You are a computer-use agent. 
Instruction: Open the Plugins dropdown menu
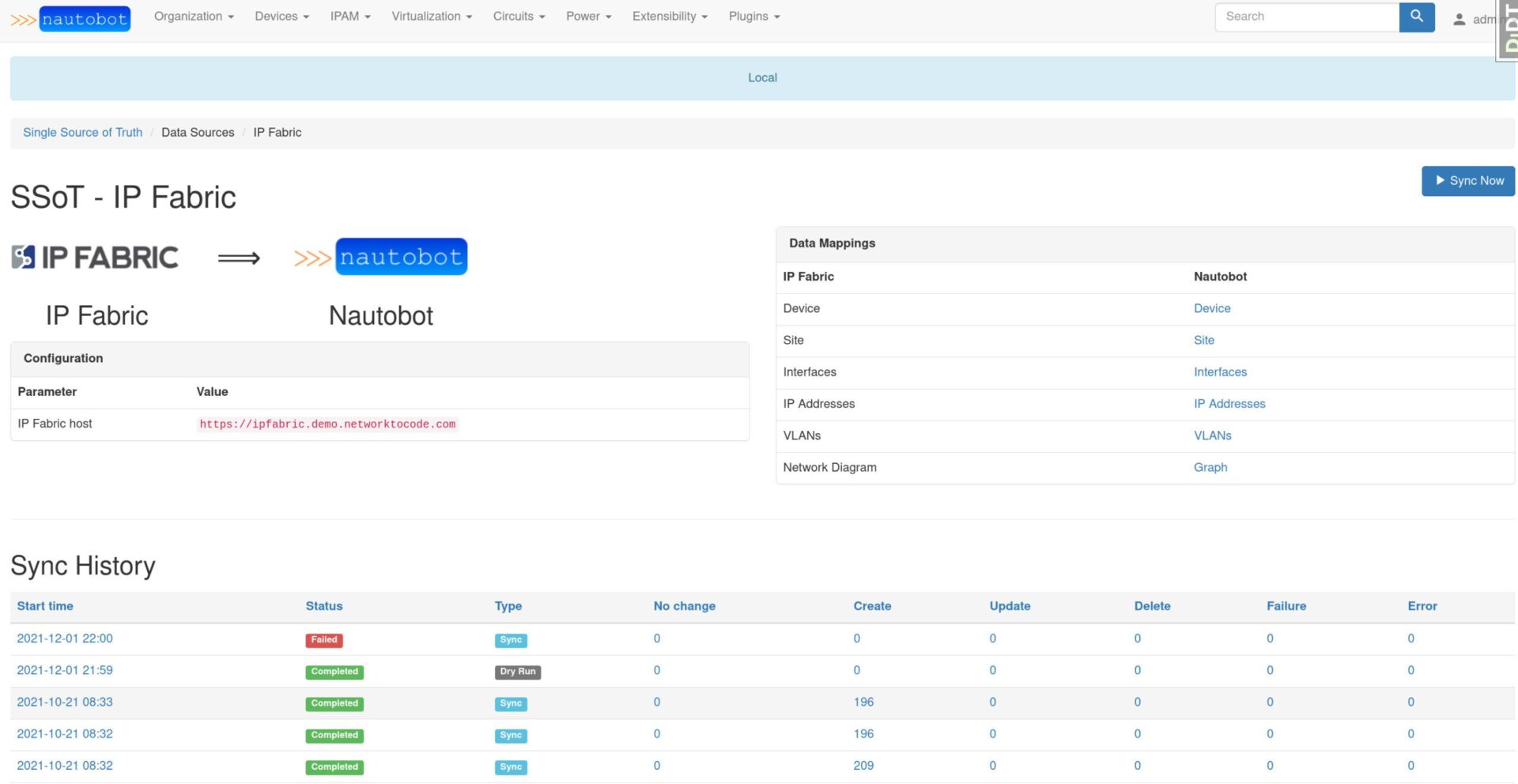[754, 17]
